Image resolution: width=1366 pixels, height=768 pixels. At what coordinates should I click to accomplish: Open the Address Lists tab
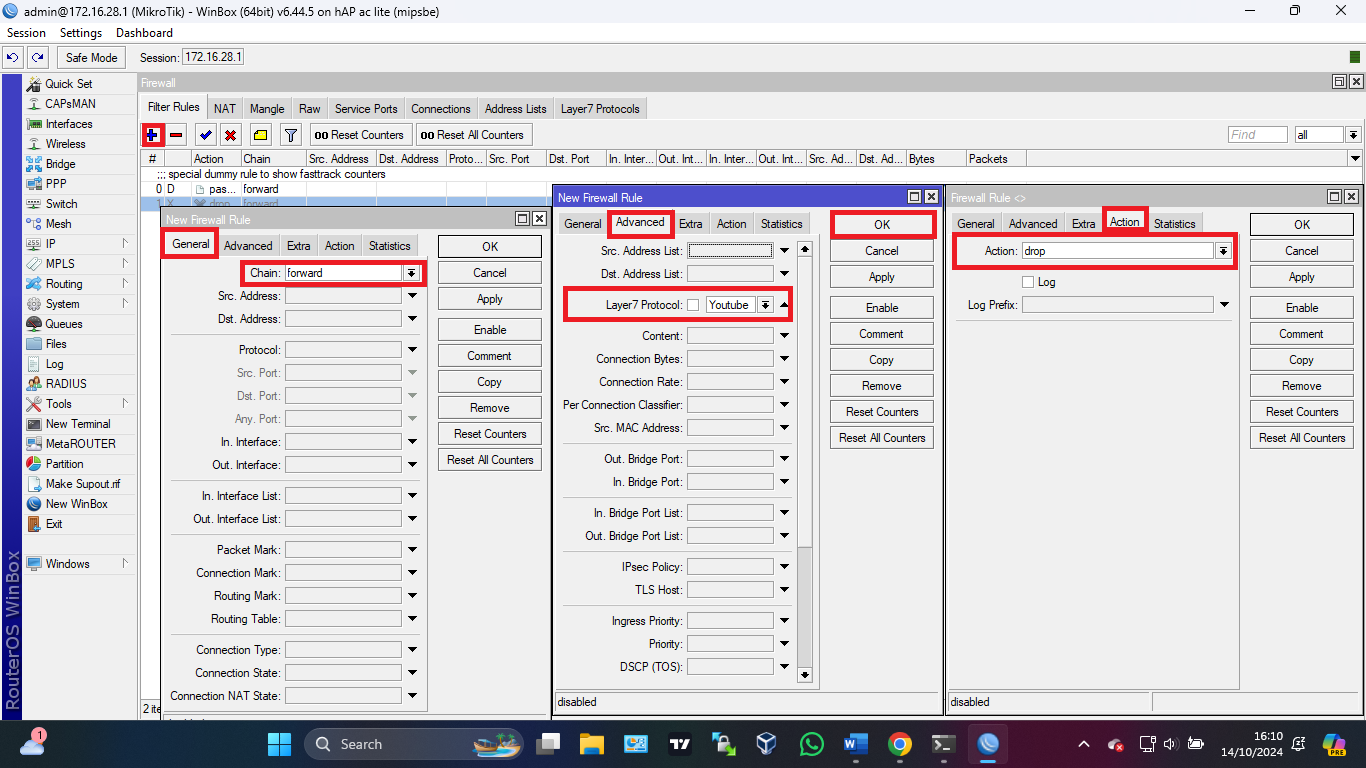click(x=515, y=108)
